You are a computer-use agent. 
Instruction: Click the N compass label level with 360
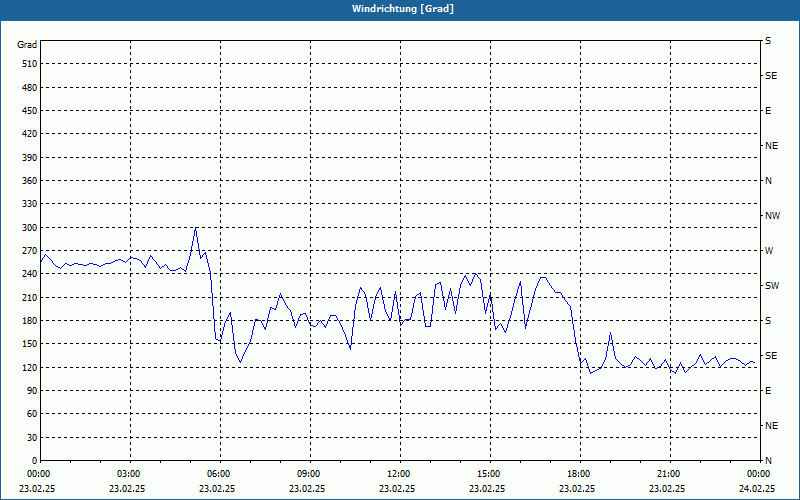pyautogui.click(x=768, y=181)
